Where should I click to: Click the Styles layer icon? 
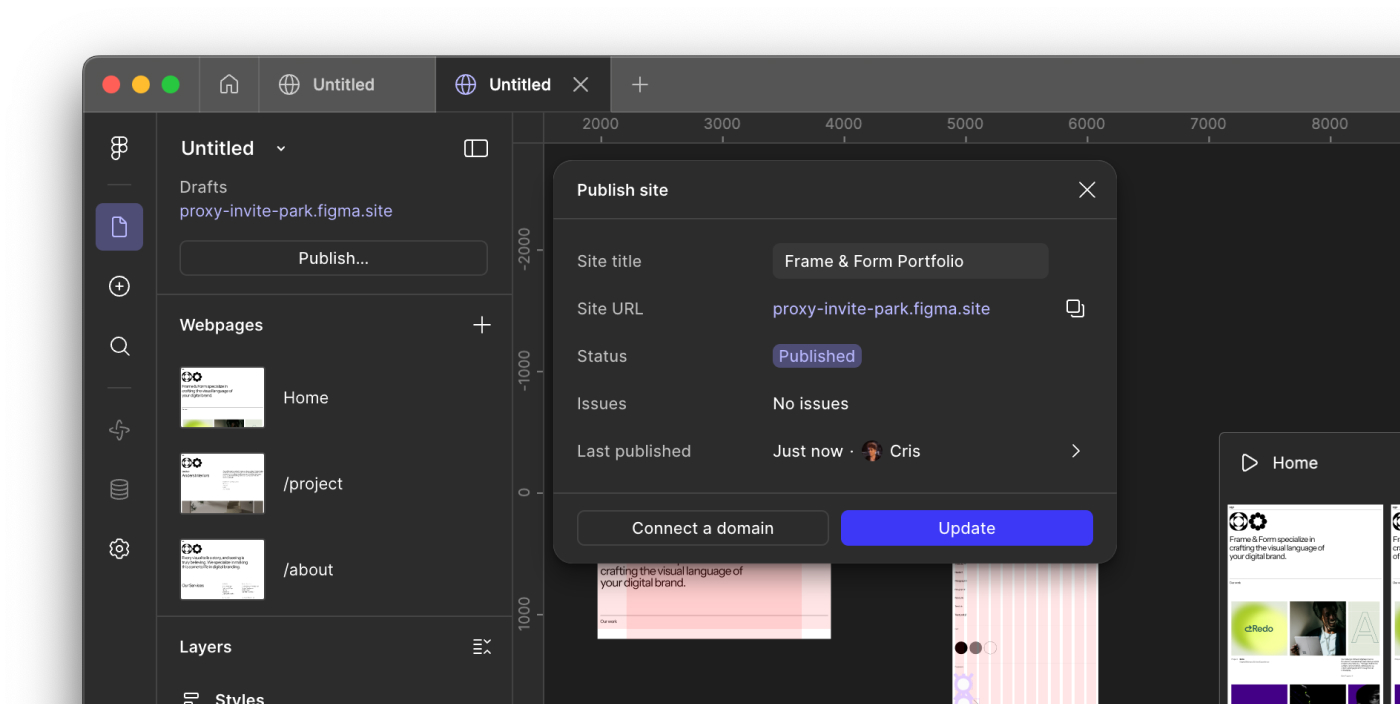(190, 698)
